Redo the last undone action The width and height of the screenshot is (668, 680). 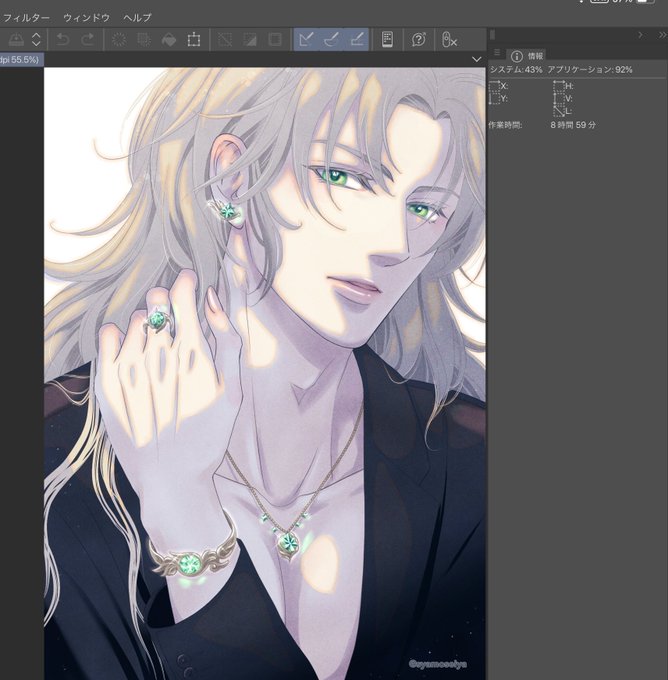[88, 40]
